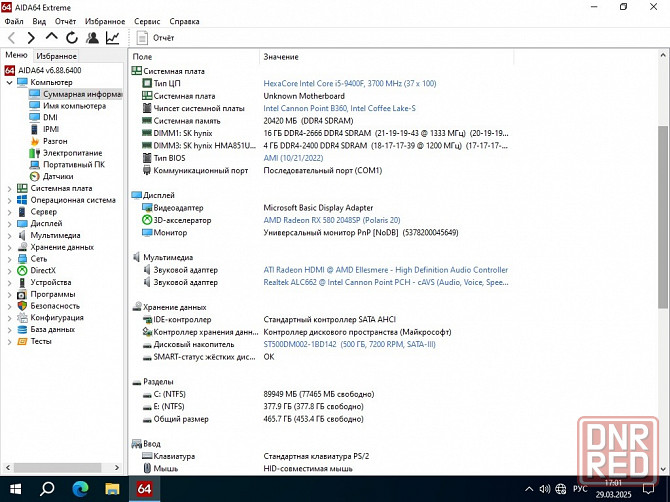Viewport: 670px width, 502px height.
Task: Select the Датчики sensor icon item
Action: tap(35, 176)
